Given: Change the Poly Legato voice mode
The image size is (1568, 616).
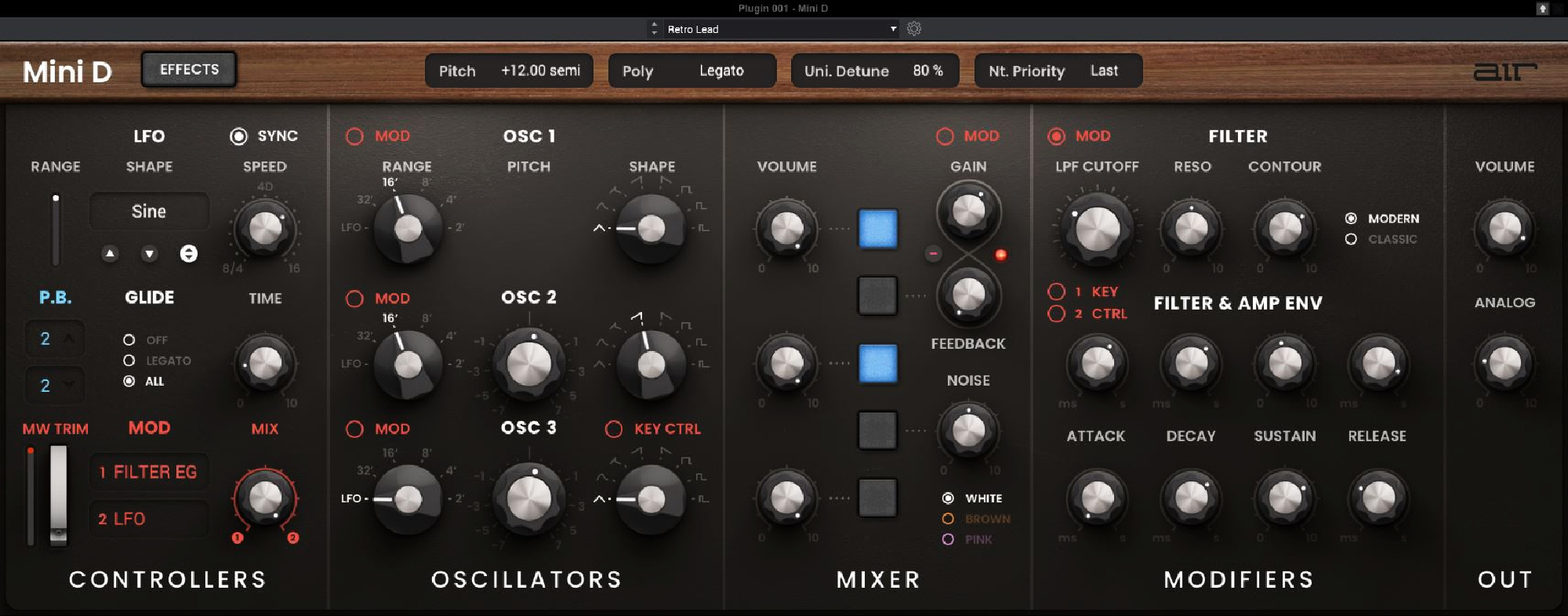Looking at the screenshot, I should (692, 71).
